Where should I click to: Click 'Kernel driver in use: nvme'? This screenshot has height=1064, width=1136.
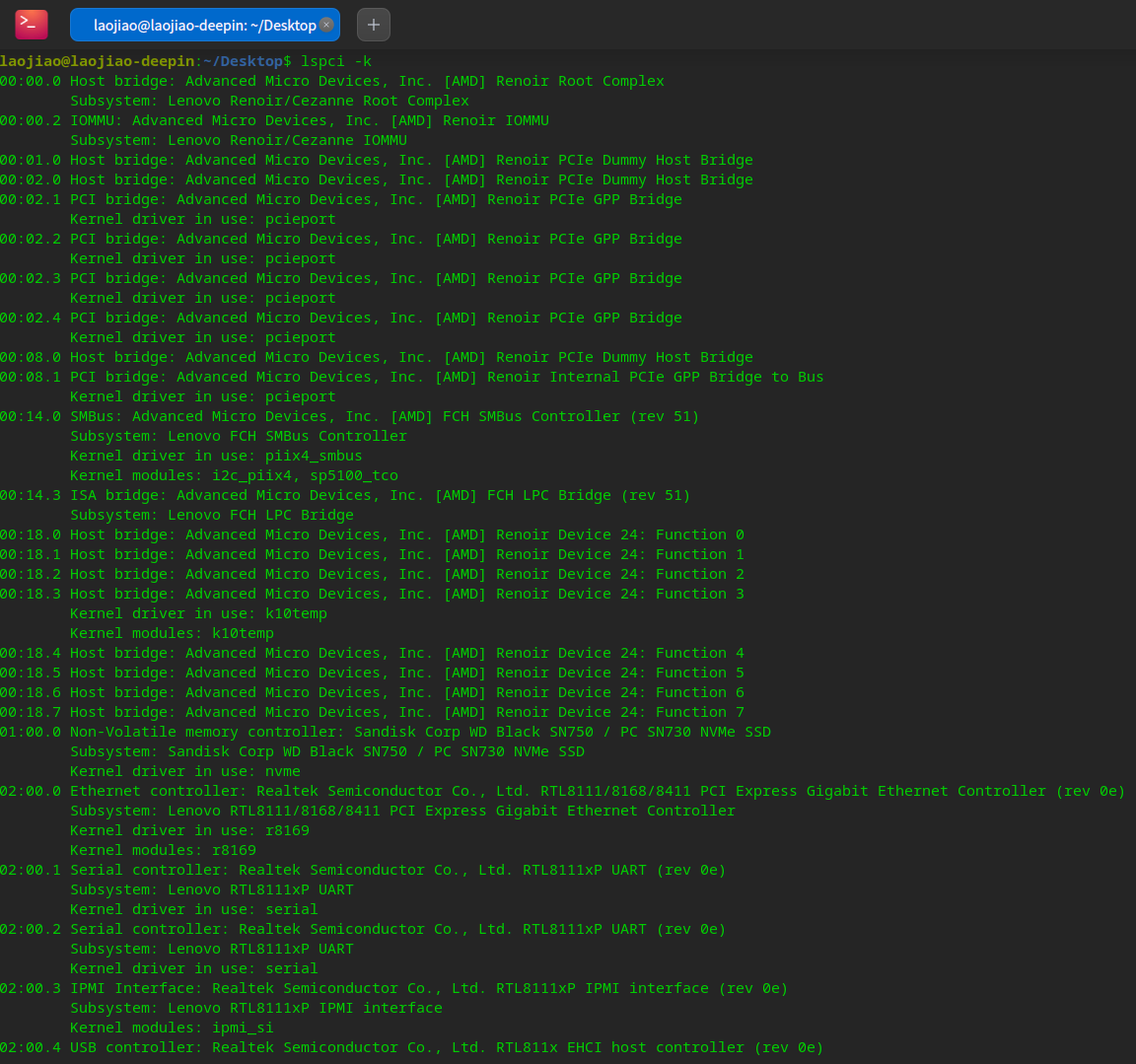coord(184,771)
